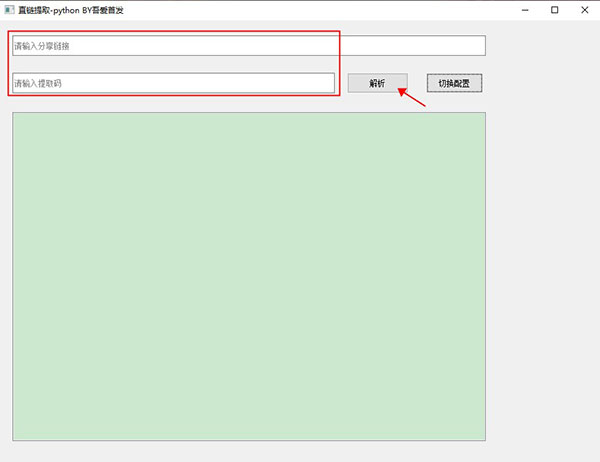
Task: Close the window
Action: coord(584,10)
